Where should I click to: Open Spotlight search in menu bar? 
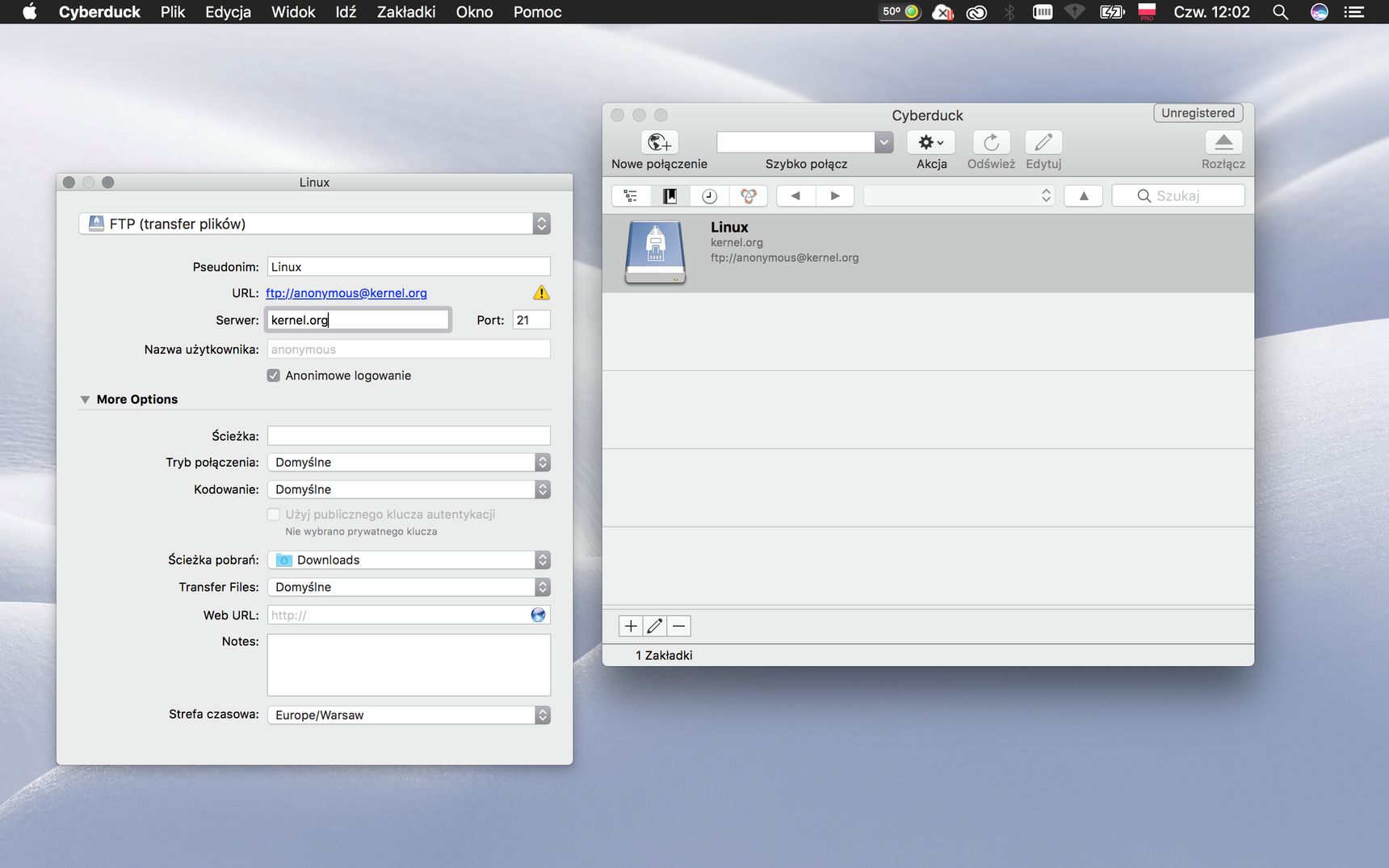click(x=1280, y=12)
